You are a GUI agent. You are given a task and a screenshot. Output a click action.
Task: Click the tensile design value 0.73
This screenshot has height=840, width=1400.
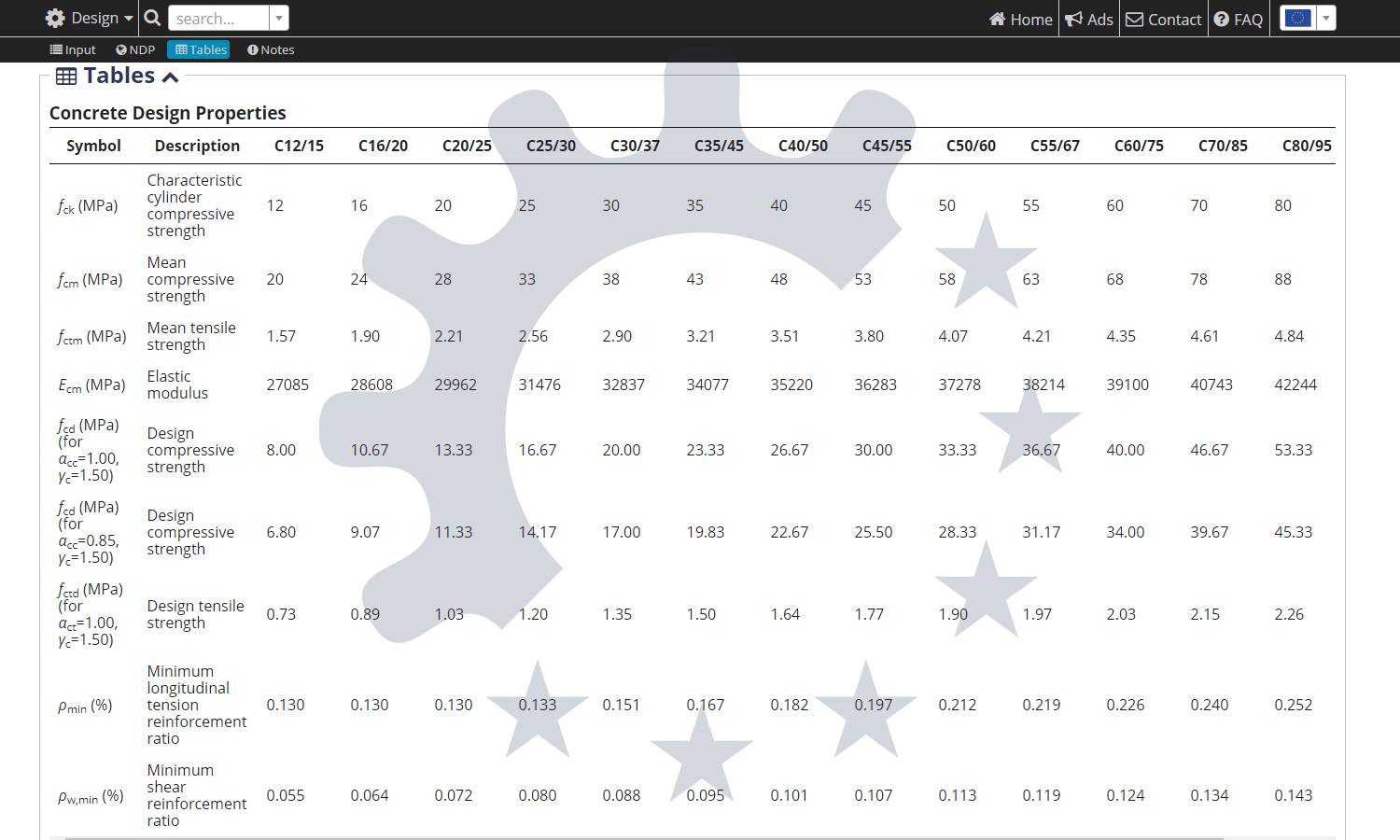point(281,614)
